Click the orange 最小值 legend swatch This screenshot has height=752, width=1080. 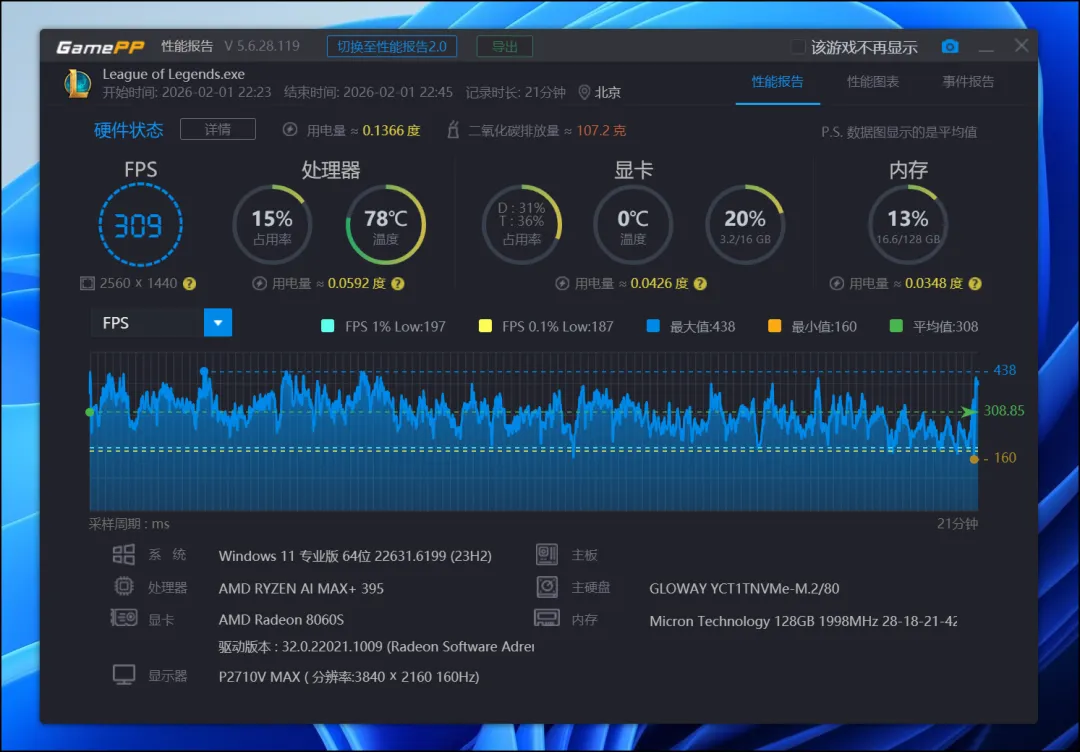[774, 326]
